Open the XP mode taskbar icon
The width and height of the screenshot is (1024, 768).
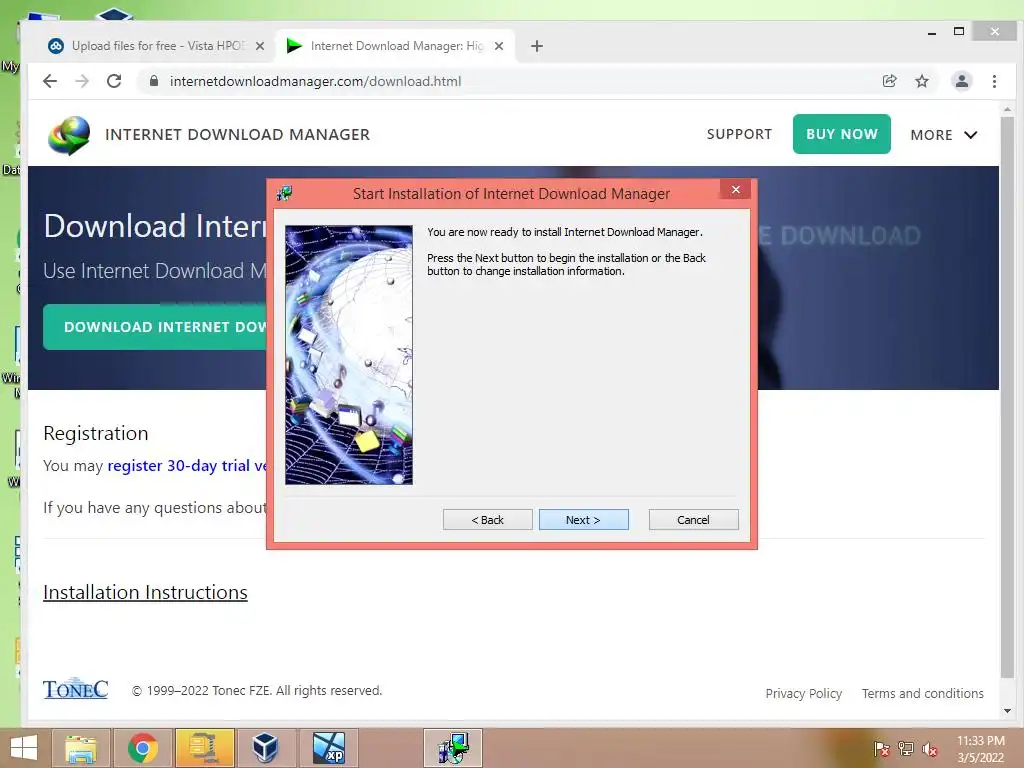coord(328,748)
